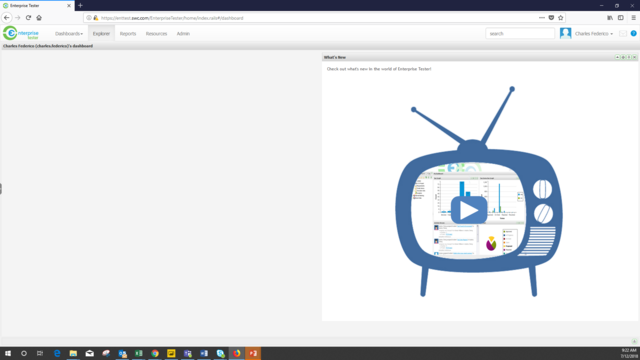Open the Dashboards dropdown menu

coord(69,34)
